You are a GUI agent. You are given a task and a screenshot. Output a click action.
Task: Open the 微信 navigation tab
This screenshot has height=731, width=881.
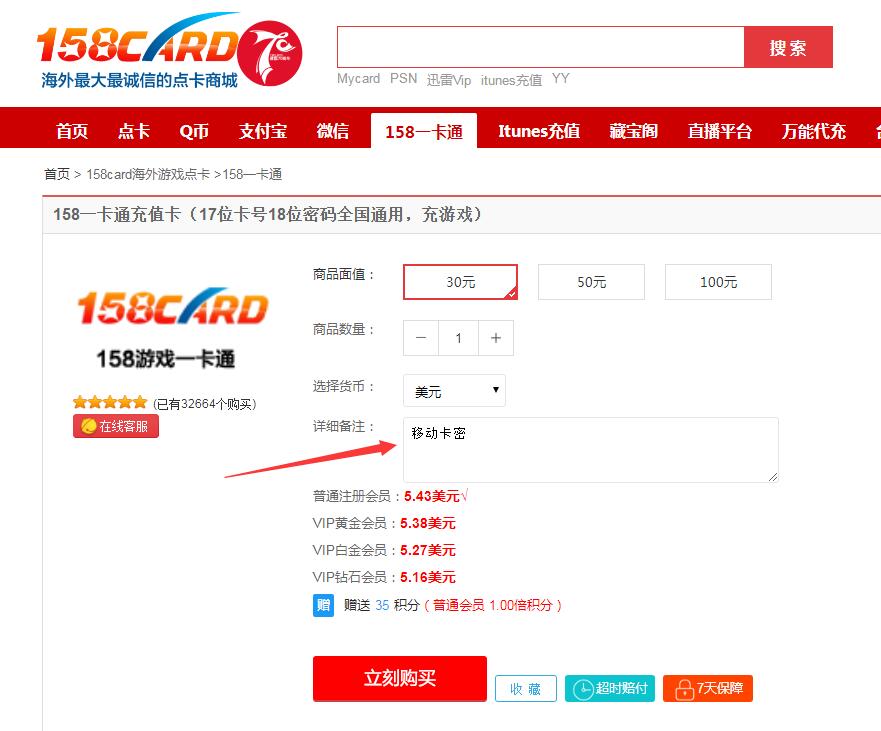[x=333, y=131]
